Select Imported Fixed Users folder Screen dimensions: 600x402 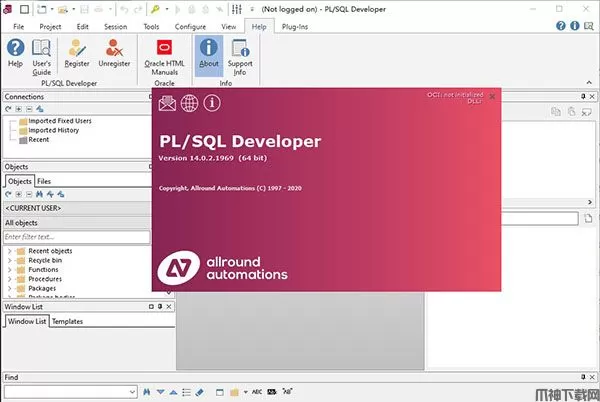pos(60,121)
